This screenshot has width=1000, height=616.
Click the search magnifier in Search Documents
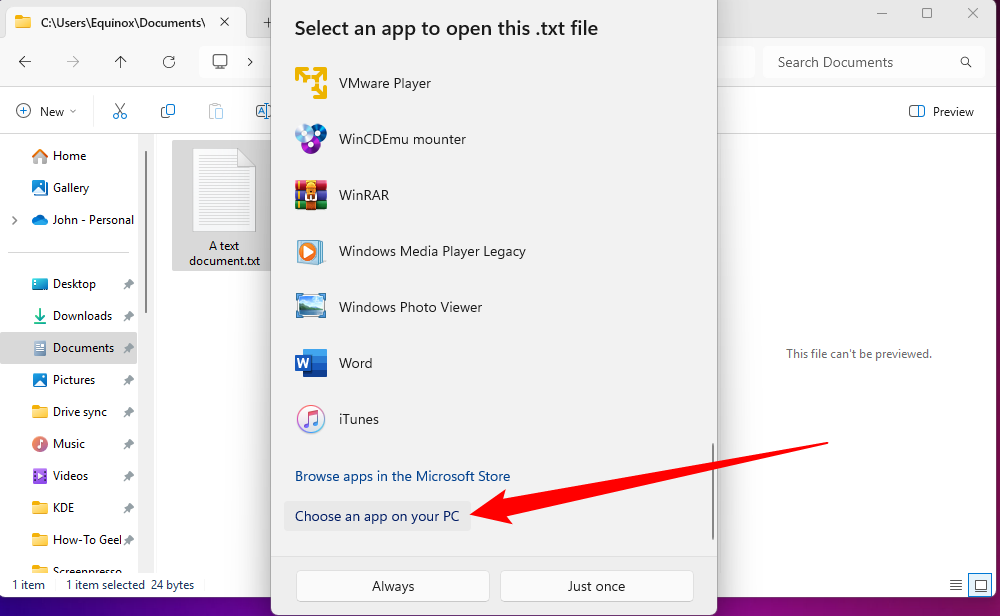(x=966, y=62)
